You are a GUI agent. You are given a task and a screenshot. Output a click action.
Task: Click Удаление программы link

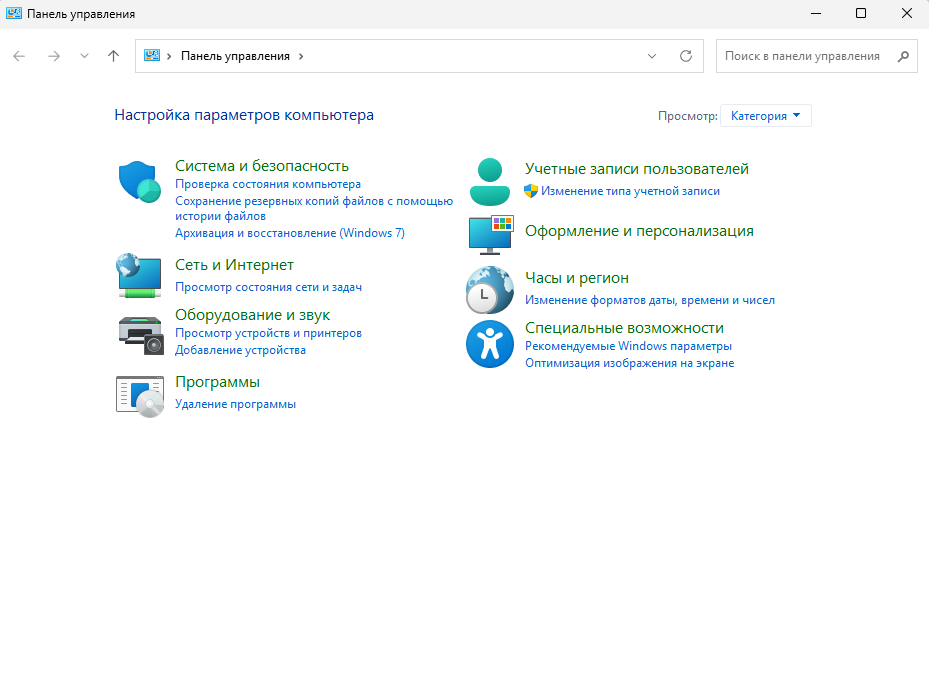point(236,404)
